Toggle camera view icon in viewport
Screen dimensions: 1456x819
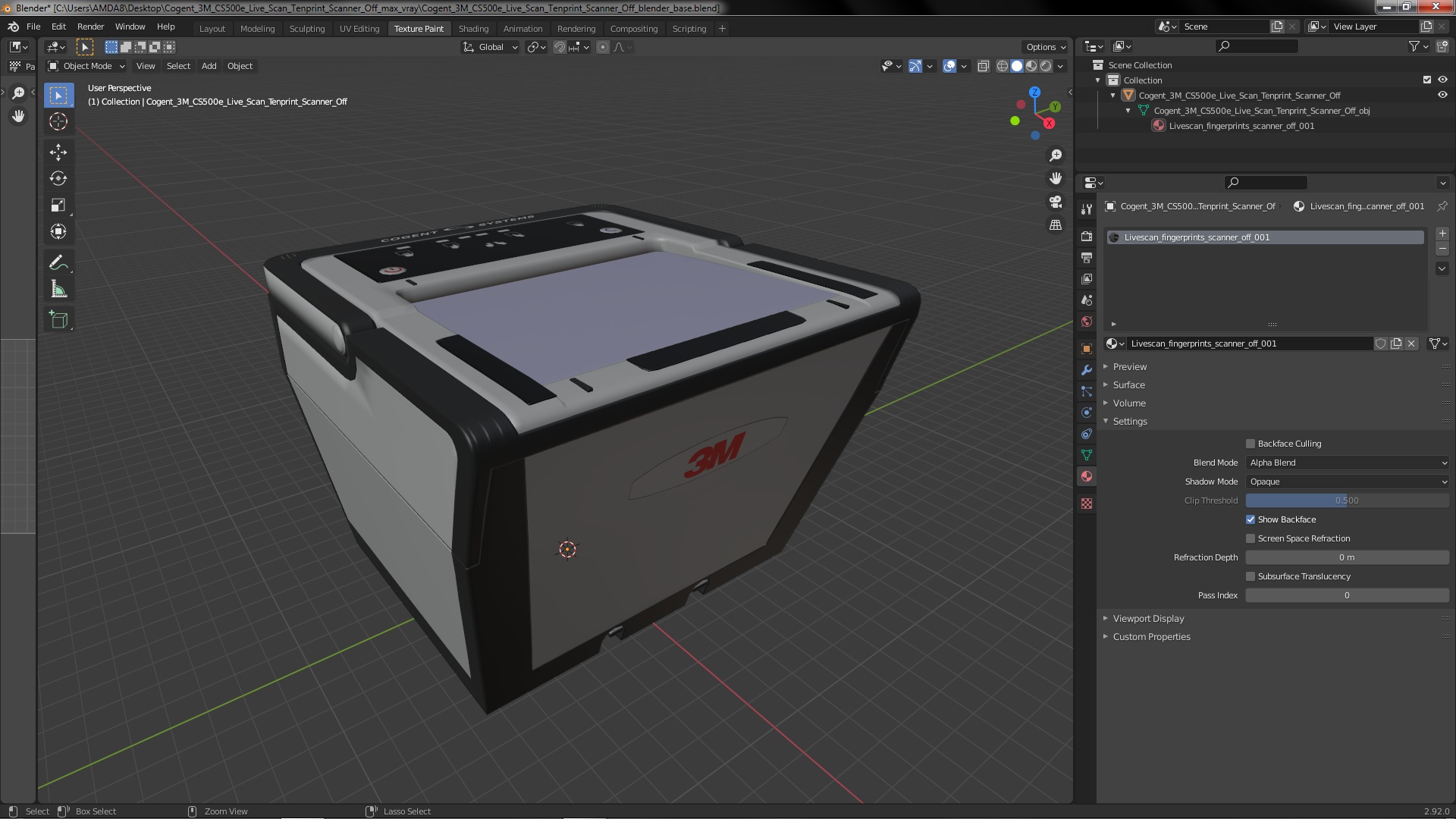[1056, 202]
